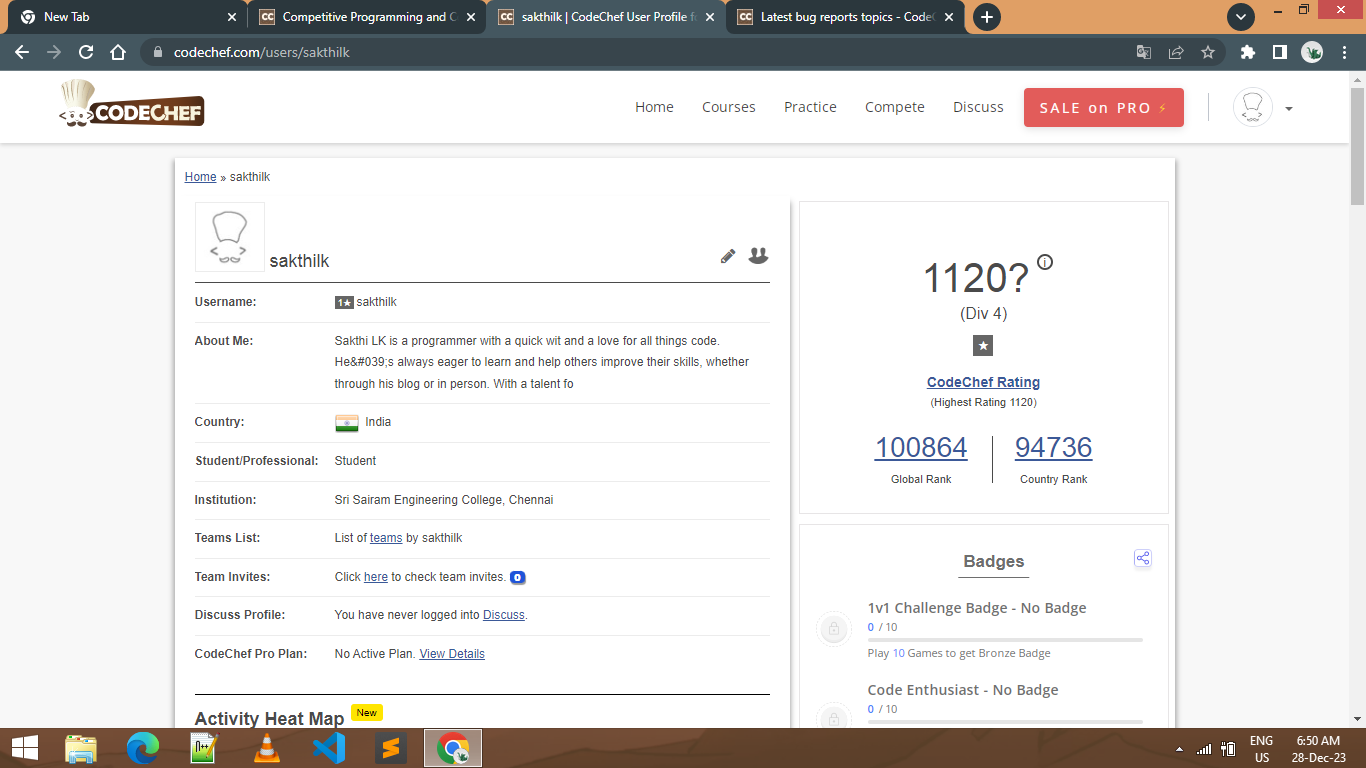Image resolution: width=1366 pixels, height=768 pixels.
Task: Bookmark this page with star icon
Action: (x=1208, y=52)
